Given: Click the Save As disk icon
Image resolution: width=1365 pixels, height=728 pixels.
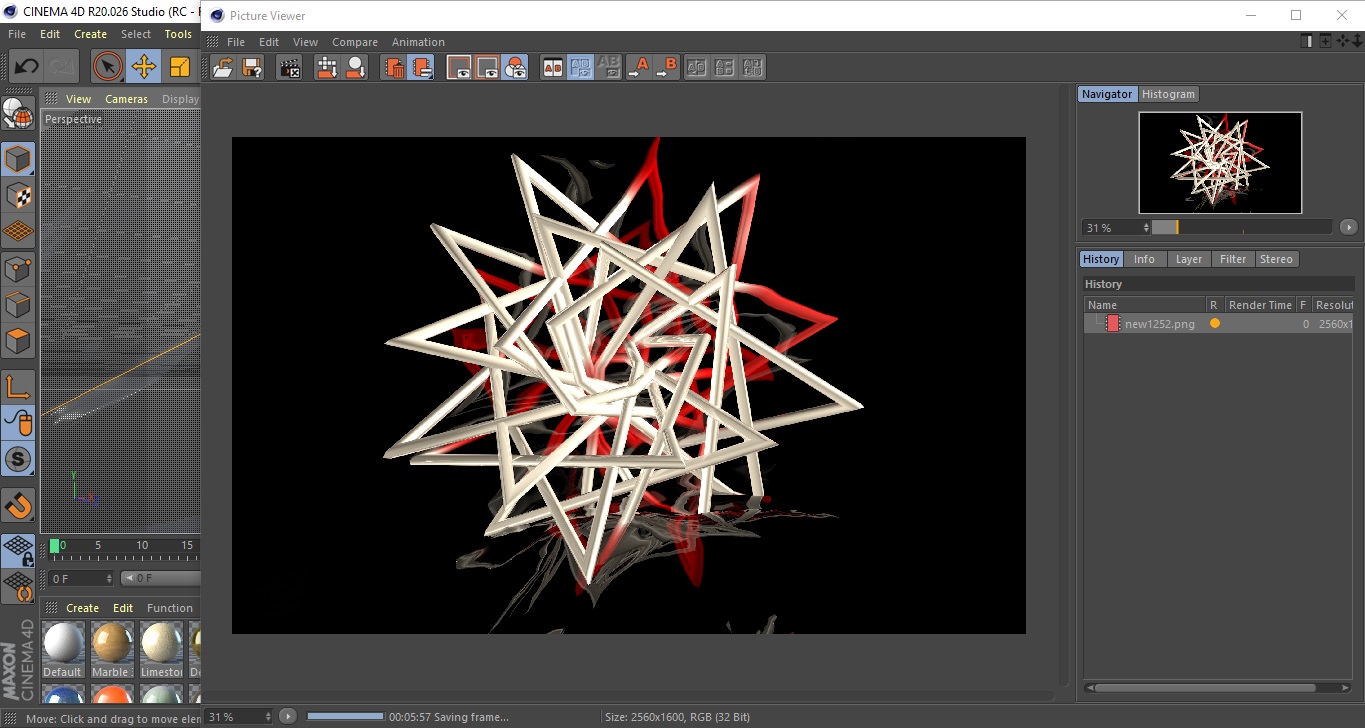Looking at the screenshot, I should (x=252, y=67).
